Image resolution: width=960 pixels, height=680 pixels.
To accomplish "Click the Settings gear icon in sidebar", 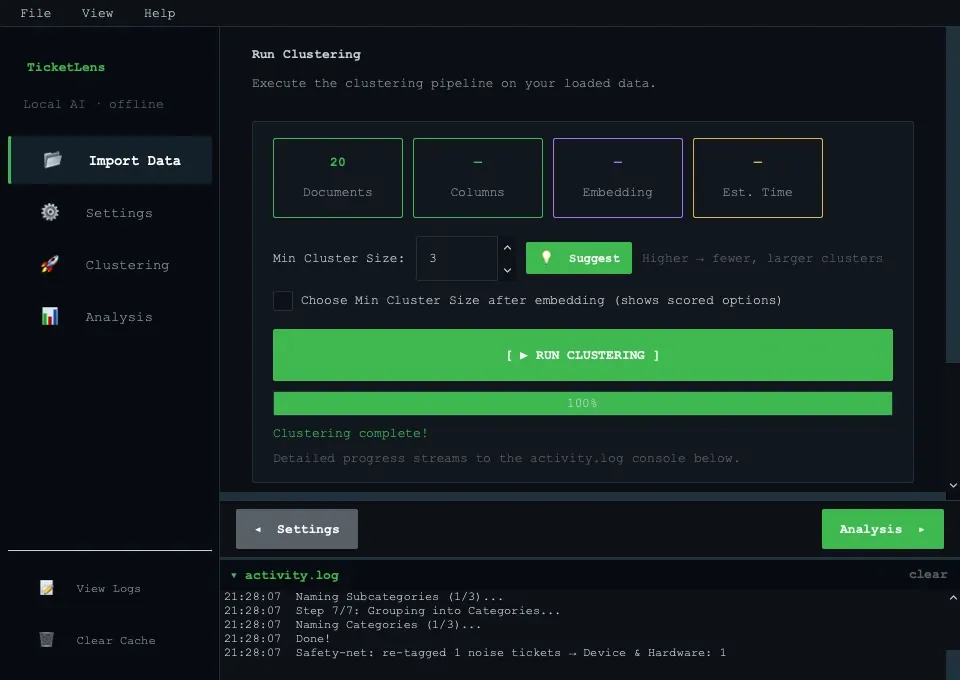I will tap(50, 212).
